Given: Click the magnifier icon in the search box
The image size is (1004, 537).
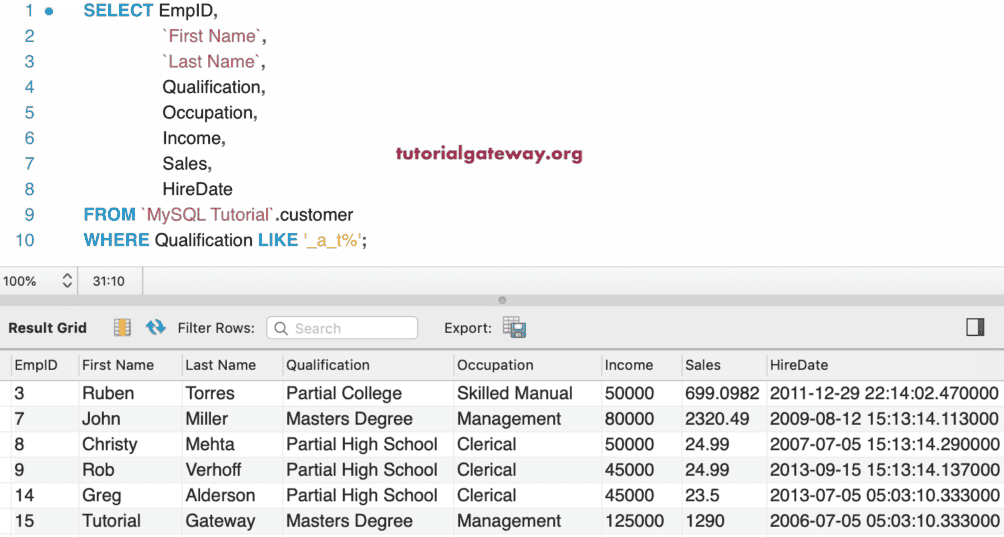Looking at the screenshot, I should 281,328.
